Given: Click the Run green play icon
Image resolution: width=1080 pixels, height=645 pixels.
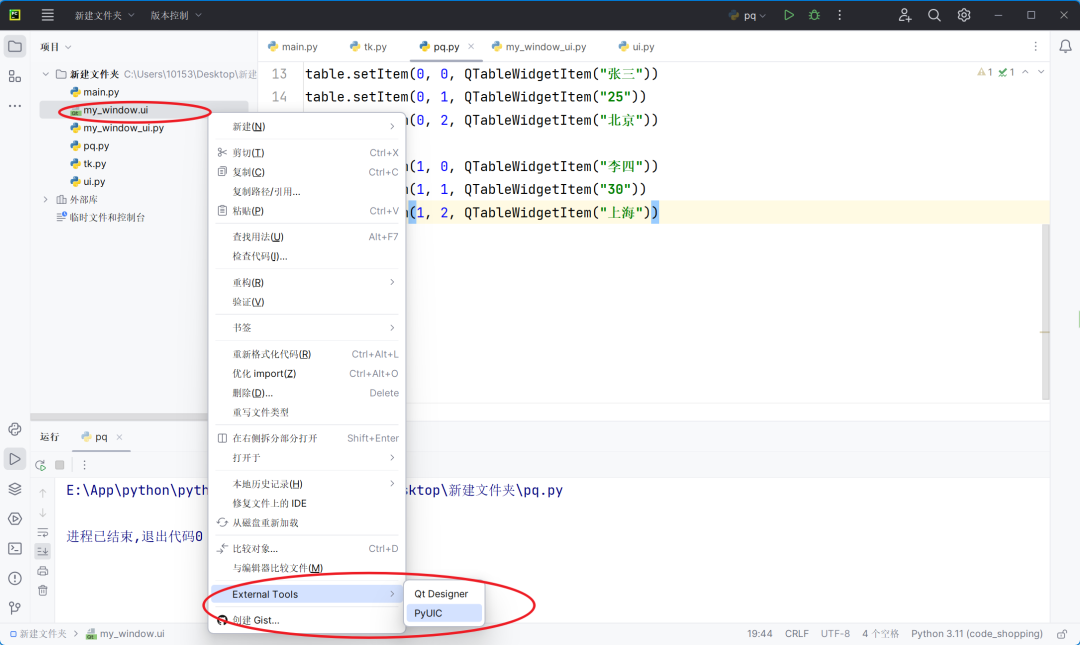Looking at the screenshot, I should [789, 14].
